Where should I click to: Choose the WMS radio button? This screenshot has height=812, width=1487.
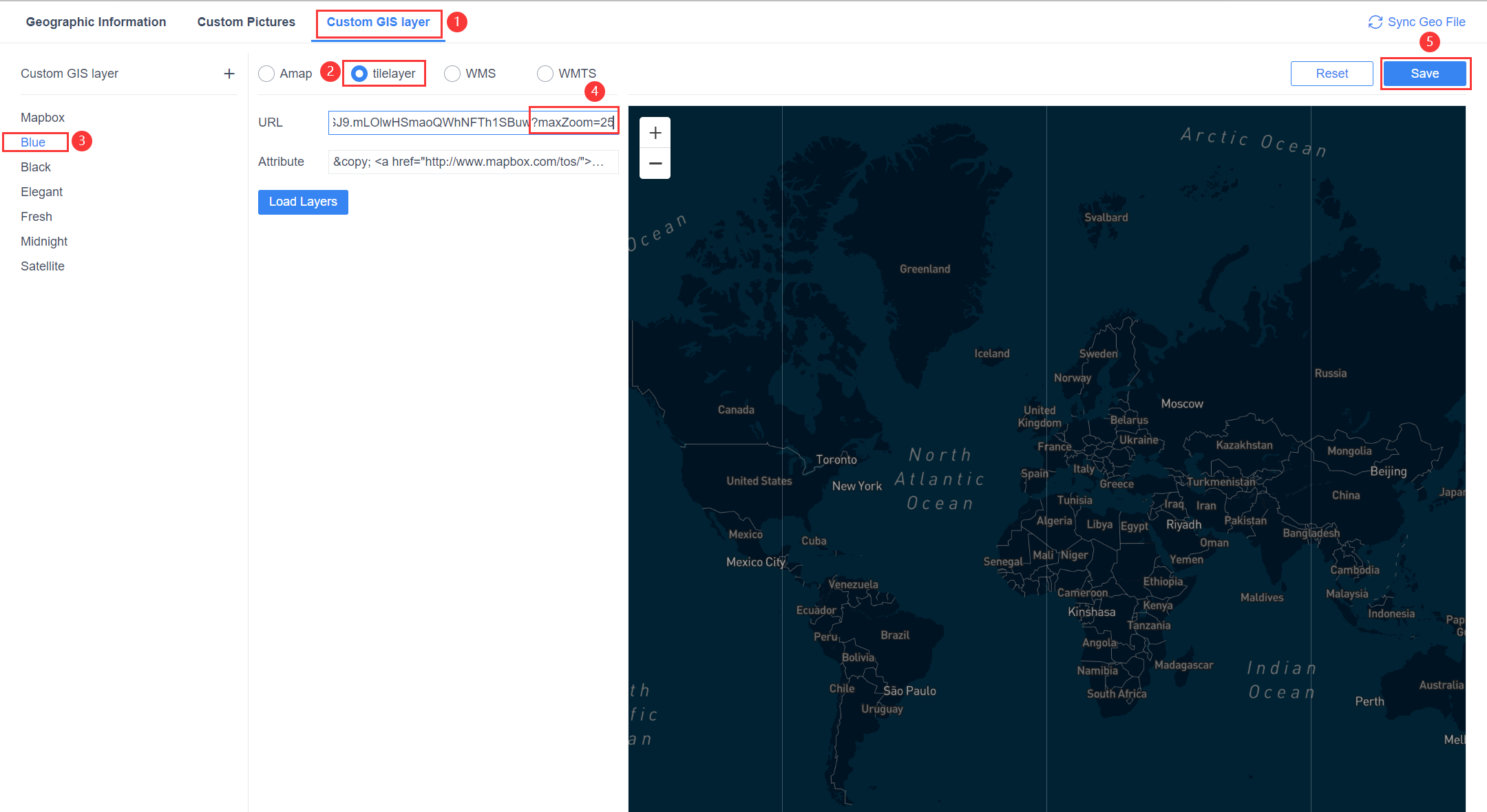(x=452, y=74)
